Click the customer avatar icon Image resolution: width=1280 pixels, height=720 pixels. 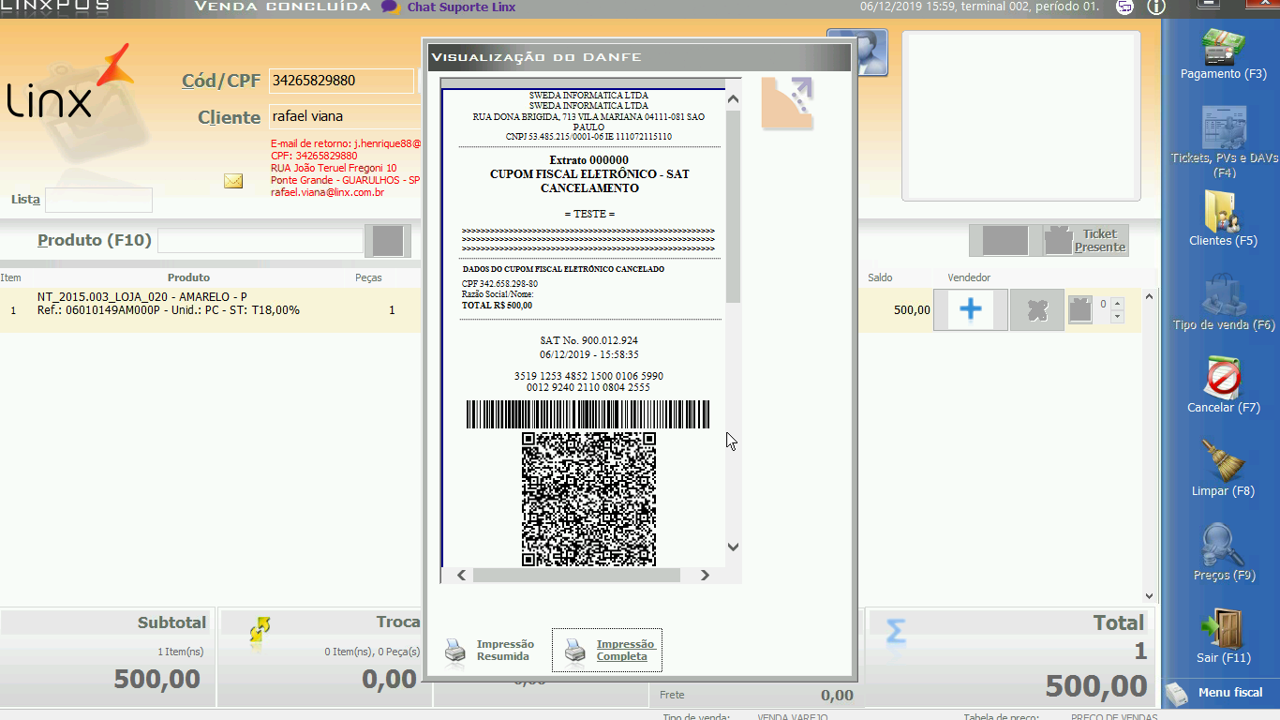click(x=858, y=53)
